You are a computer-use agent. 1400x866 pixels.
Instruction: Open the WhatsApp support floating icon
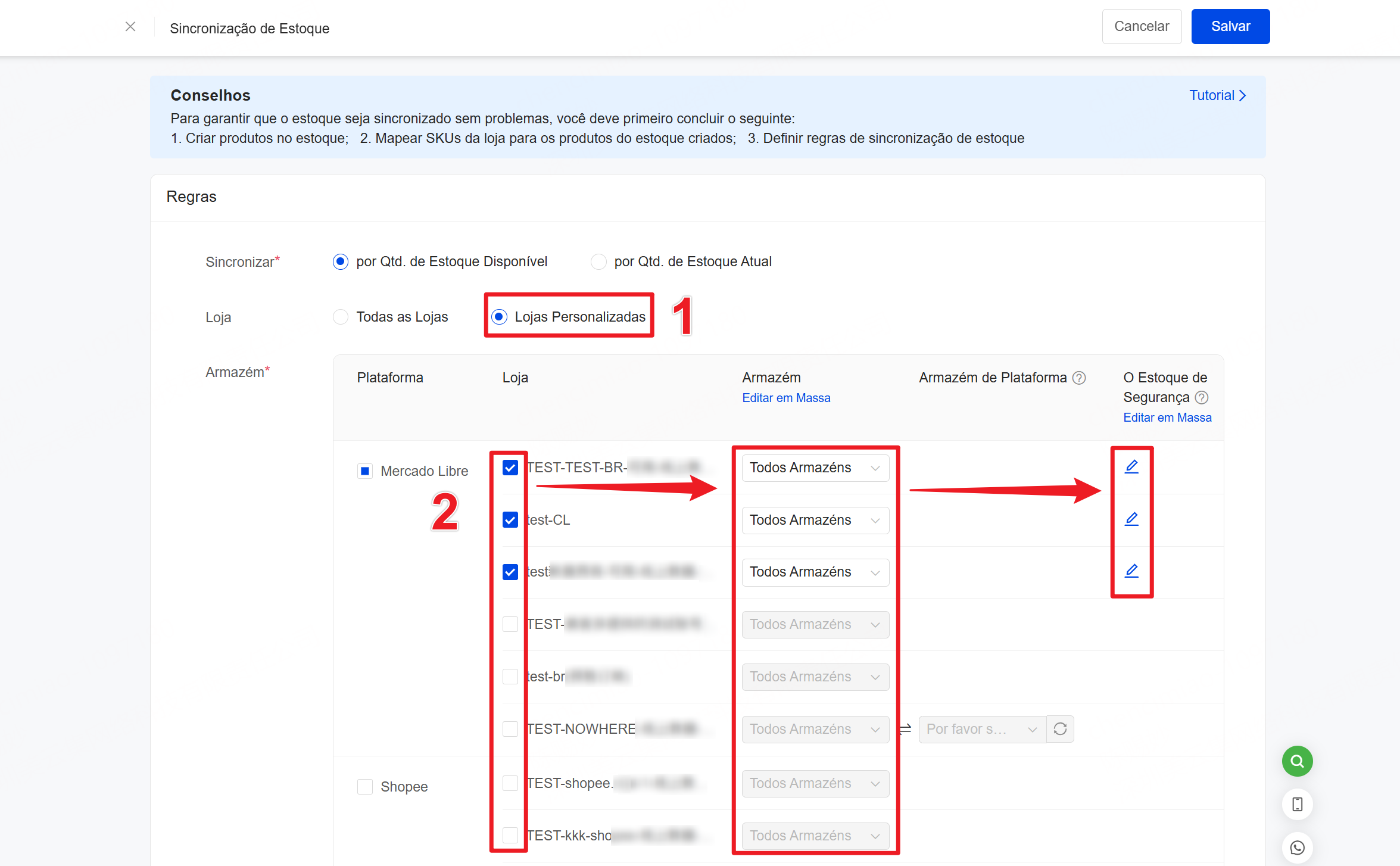click(1297, 848)
